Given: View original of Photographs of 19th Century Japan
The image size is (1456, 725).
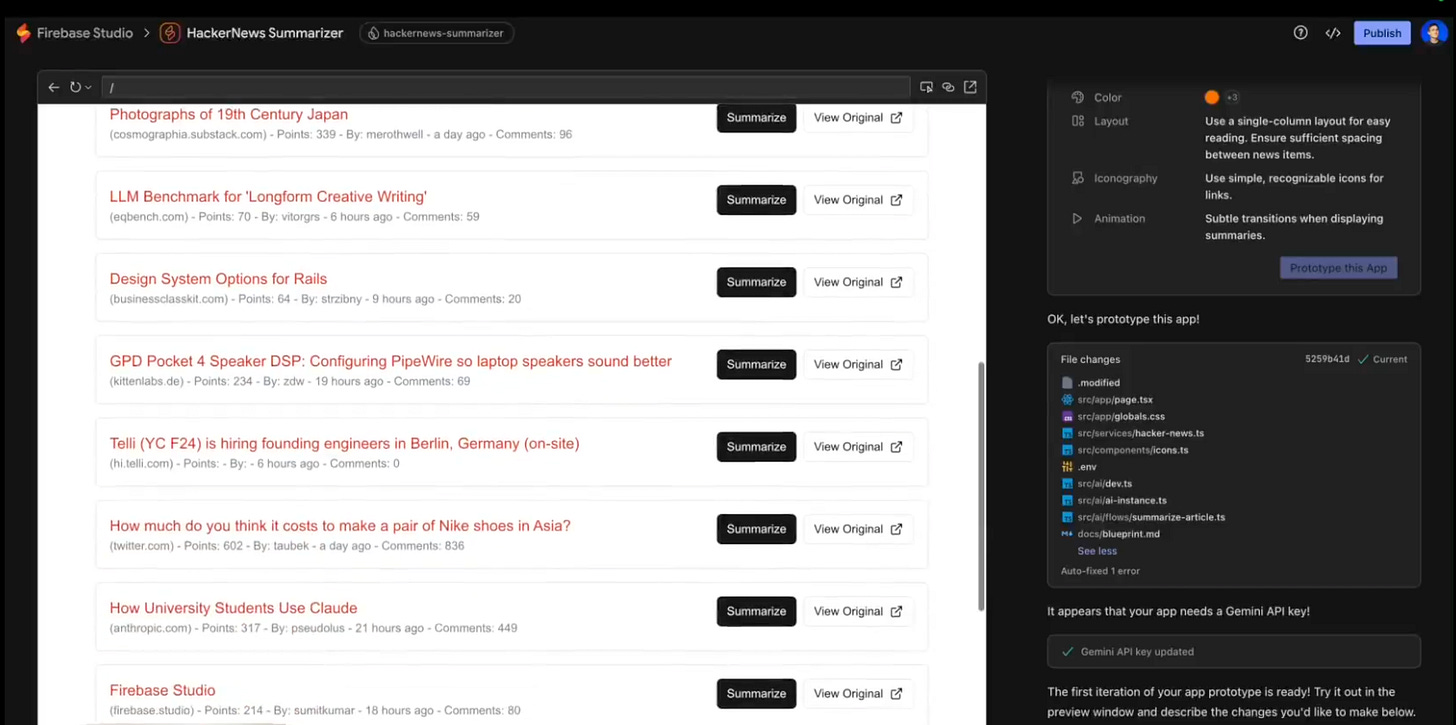Looking at the screenshot, I should pos(858,118).
